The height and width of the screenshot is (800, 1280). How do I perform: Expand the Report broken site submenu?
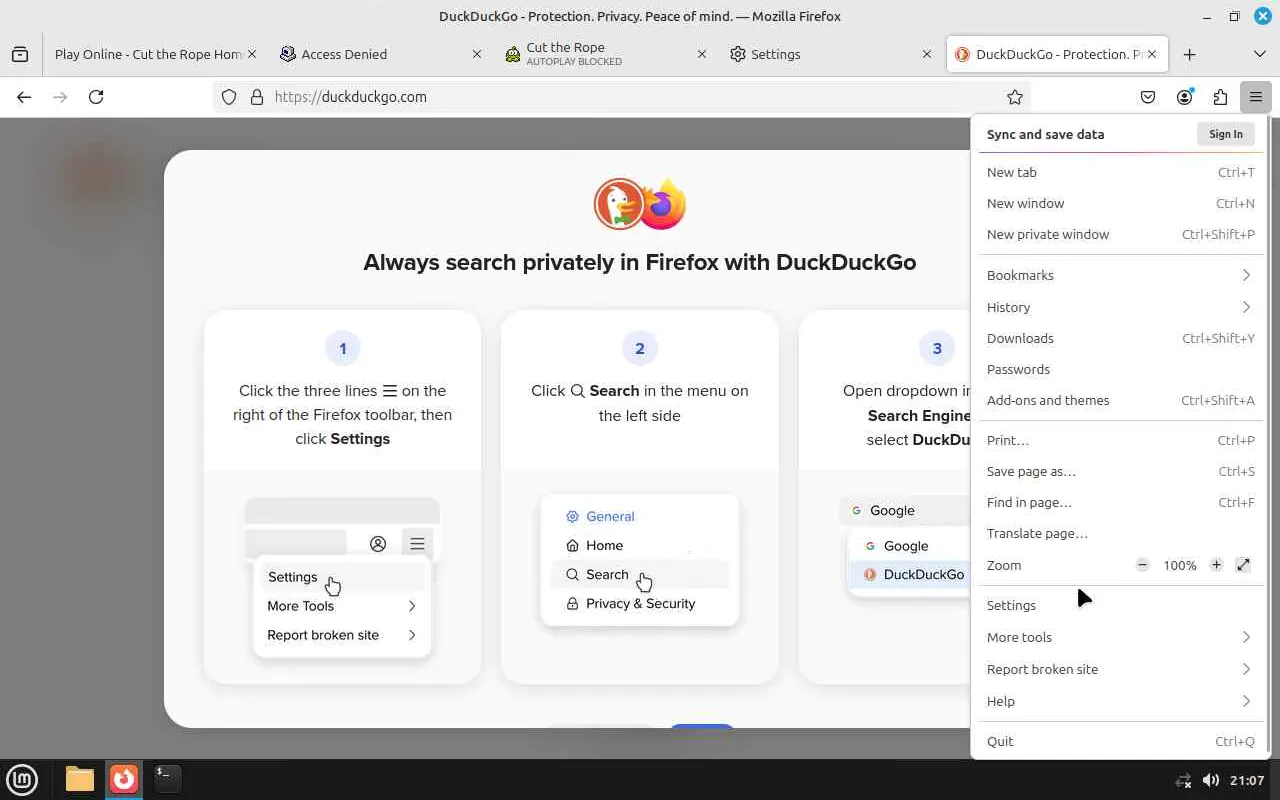point(1120,669)
